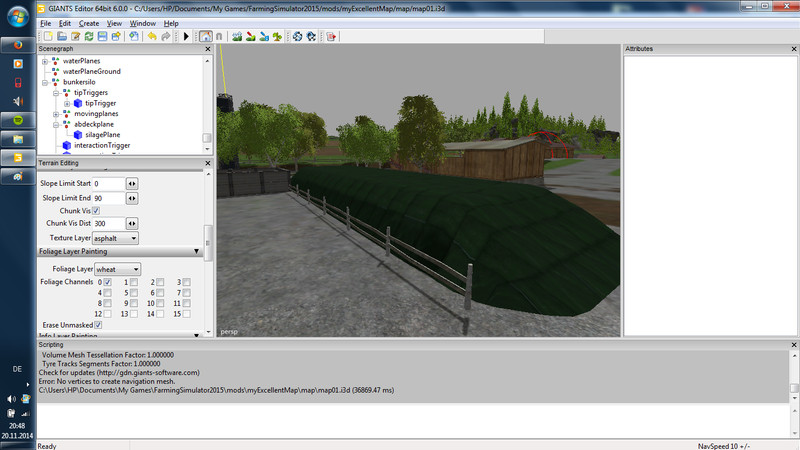Close the Attributes panel

pos(794,49)
